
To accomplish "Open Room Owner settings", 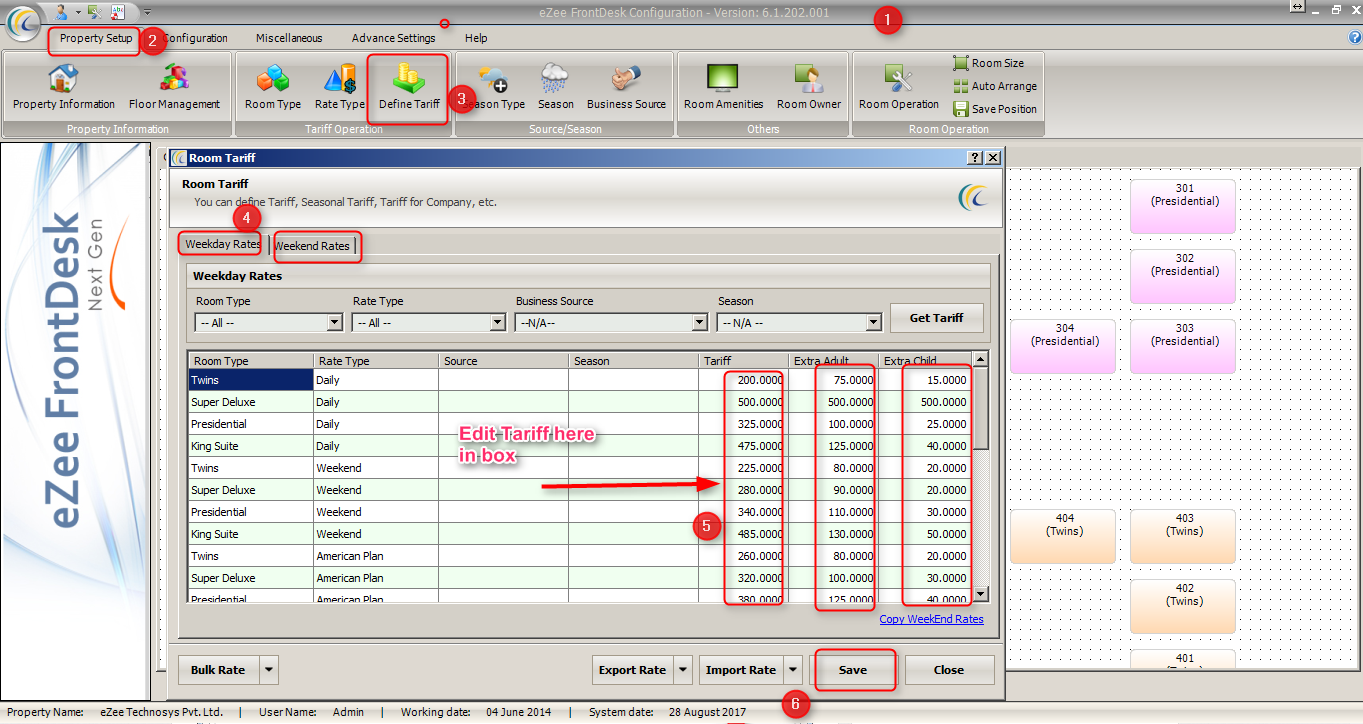I will (809, 87).
